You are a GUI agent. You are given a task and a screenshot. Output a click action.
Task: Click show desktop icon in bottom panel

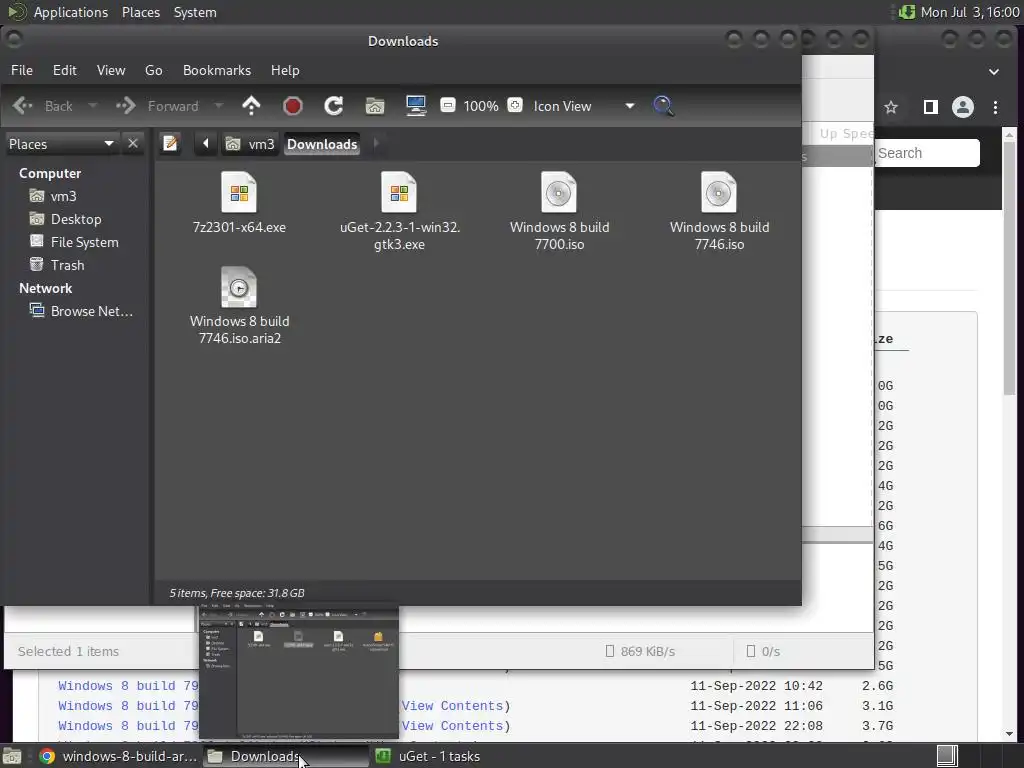pyautogui.click(x=12, y=756)
